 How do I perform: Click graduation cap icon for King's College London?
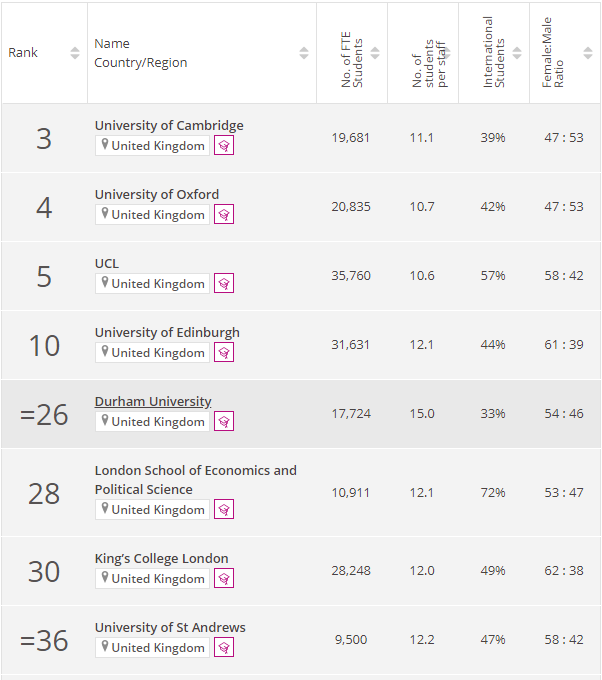pos(224,579)
